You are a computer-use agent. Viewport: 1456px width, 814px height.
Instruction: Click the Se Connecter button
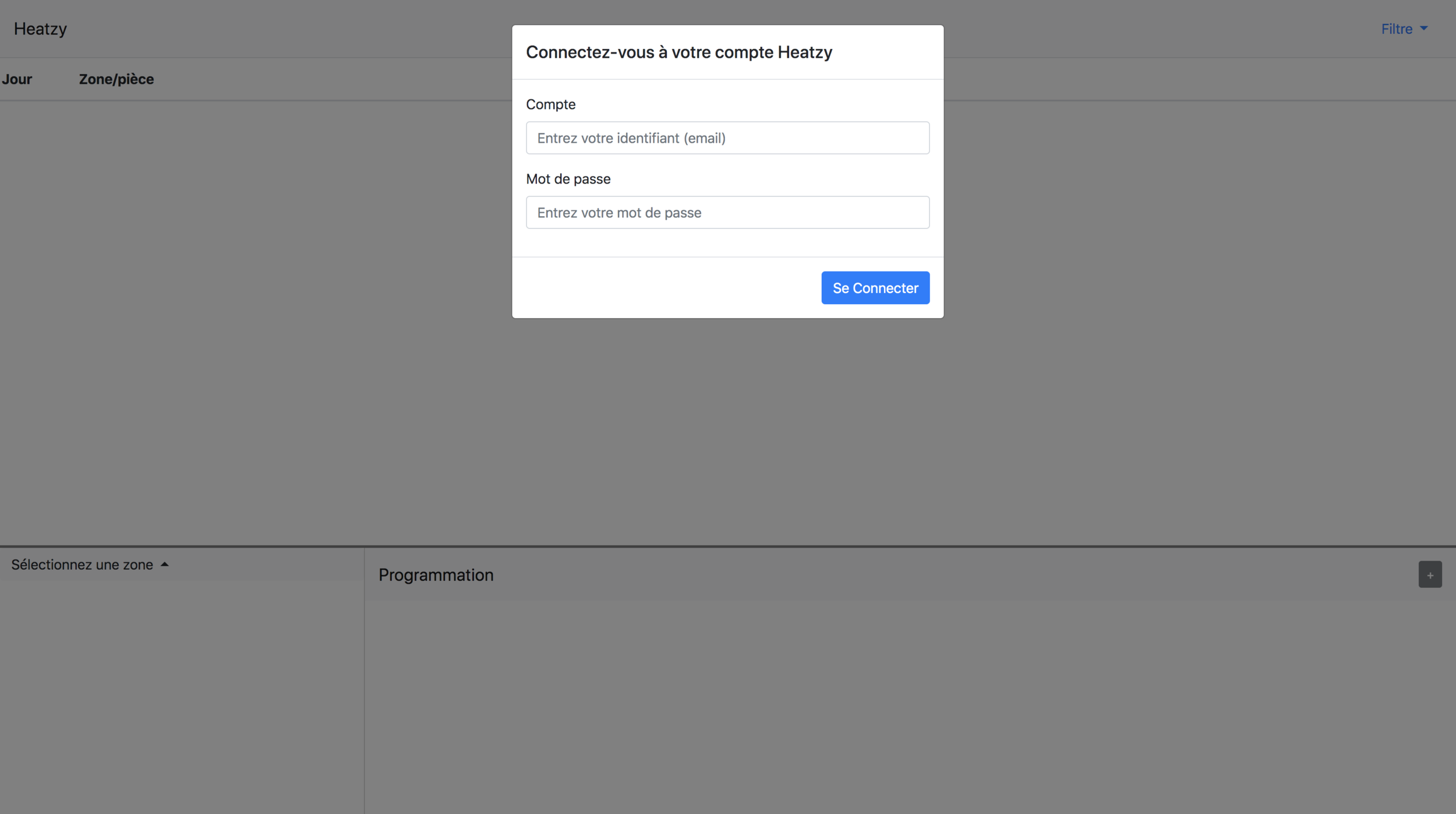pos(875,288)
